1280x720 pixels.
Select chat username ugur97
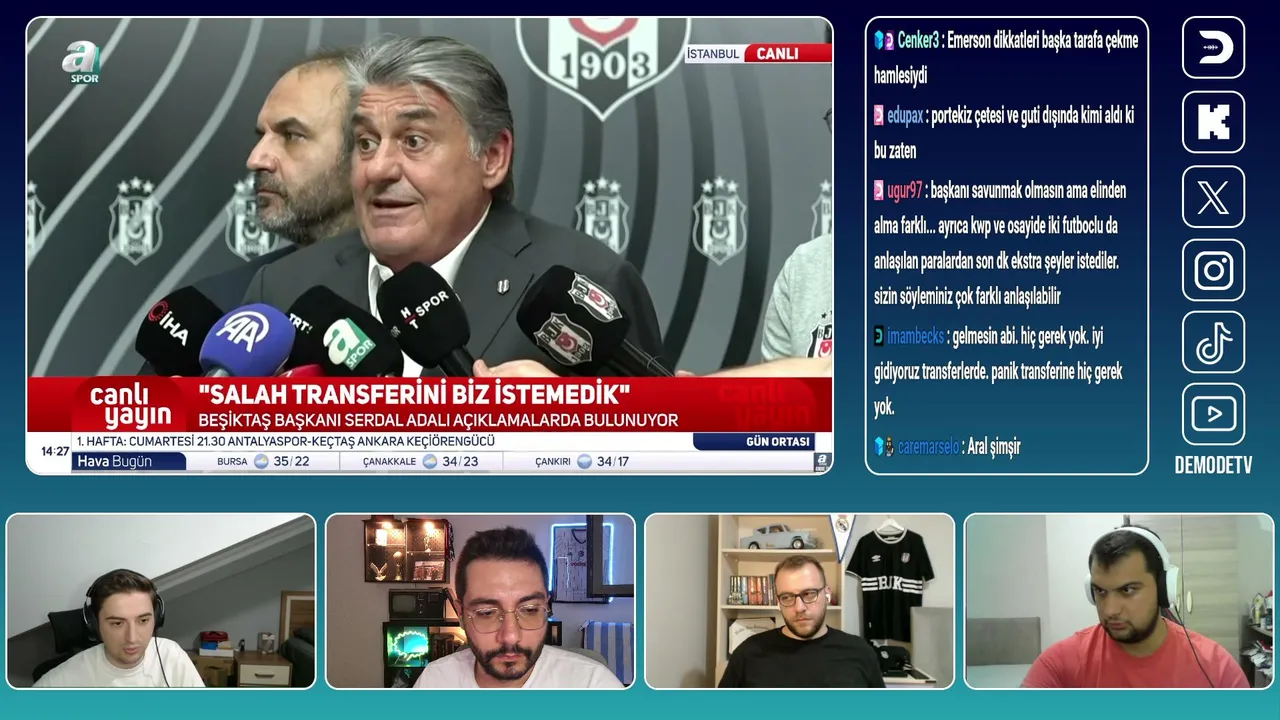(904, 191)
